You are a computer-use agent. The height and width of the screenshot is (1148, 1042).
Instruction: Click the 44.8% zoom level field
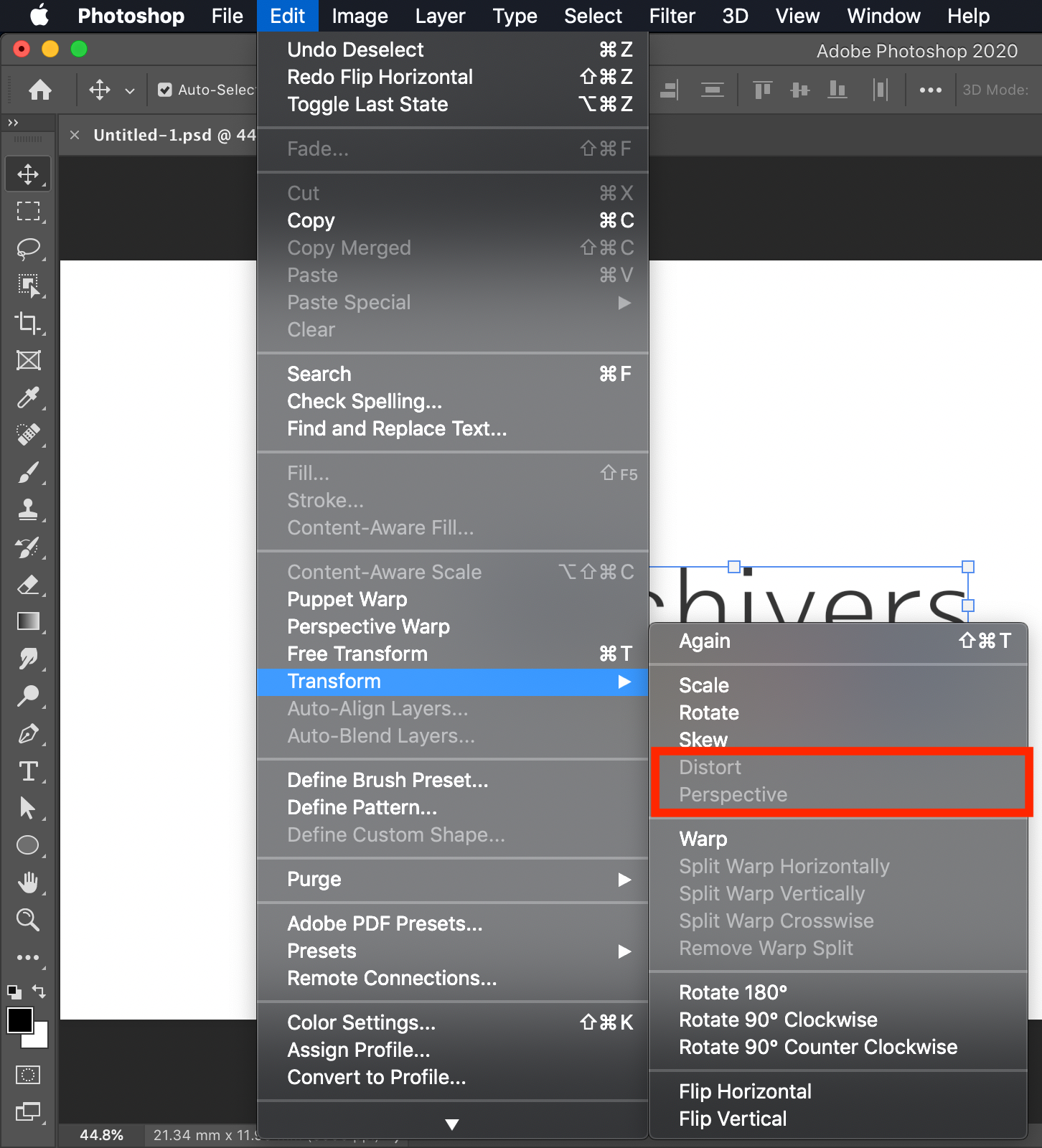coord(101,1135)
